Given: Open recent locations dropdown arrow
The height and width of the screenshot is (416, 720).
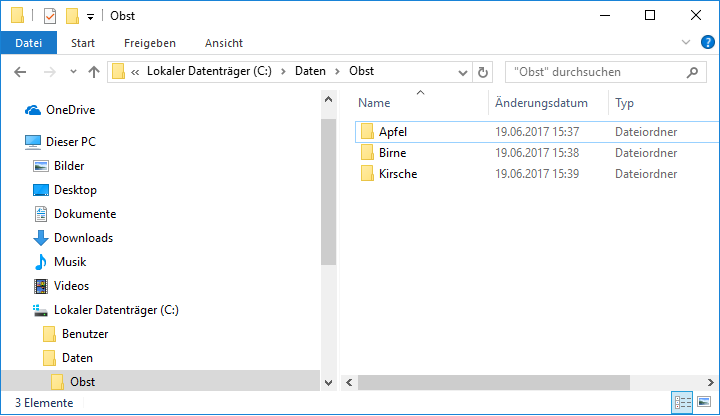Looking at the screenshot, I should click(x=73, y=72).
